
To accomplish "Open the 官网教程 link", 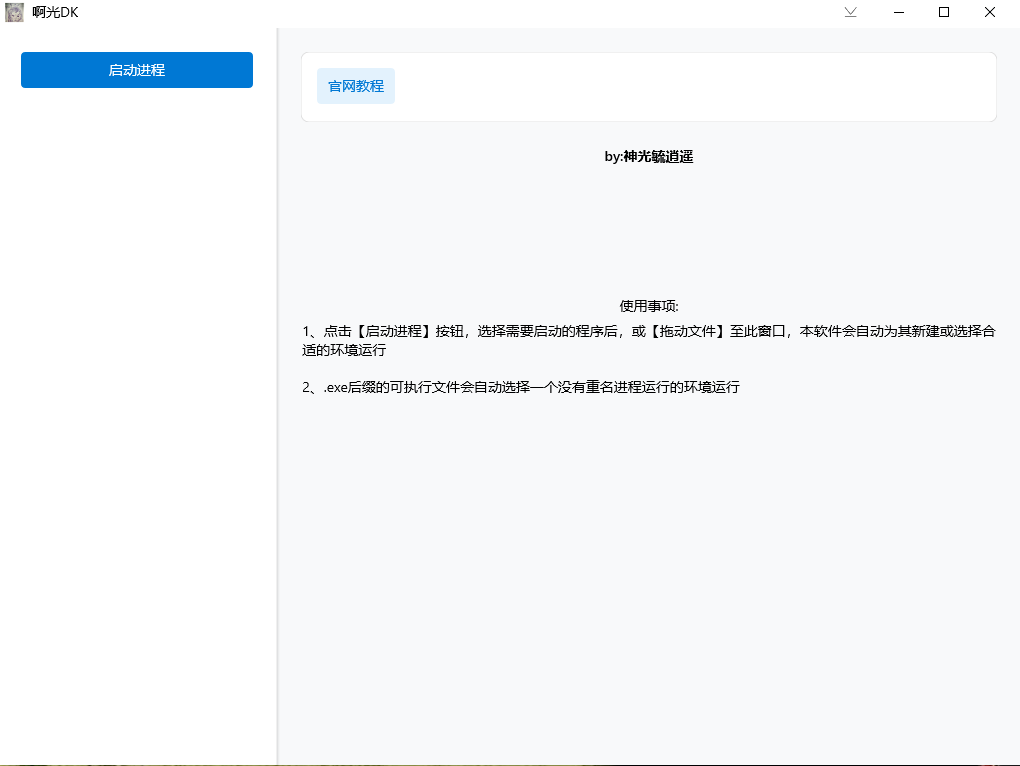I will tap(356, 86).
